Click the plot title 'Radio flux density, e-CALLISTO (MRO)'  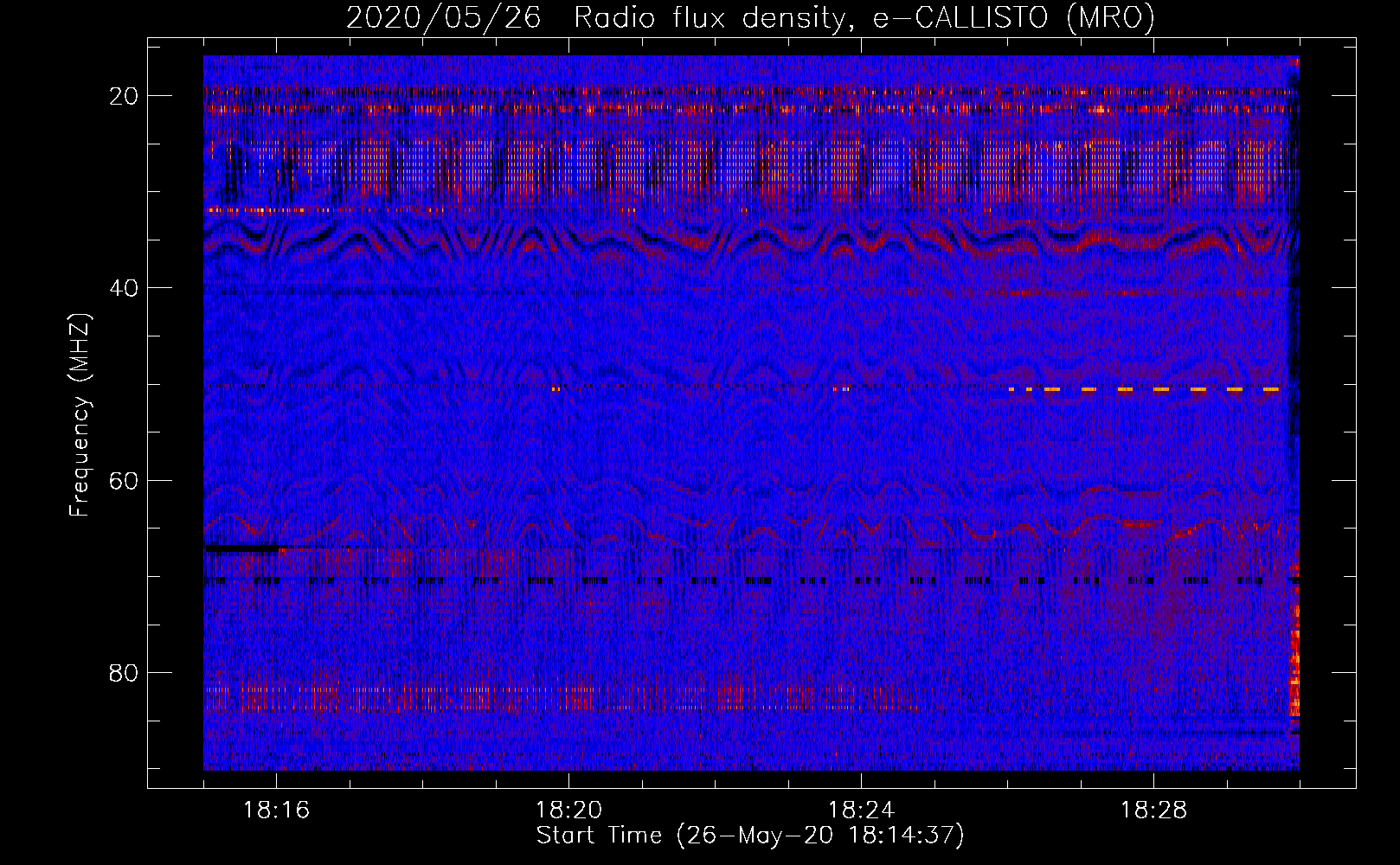click(864, 18)
